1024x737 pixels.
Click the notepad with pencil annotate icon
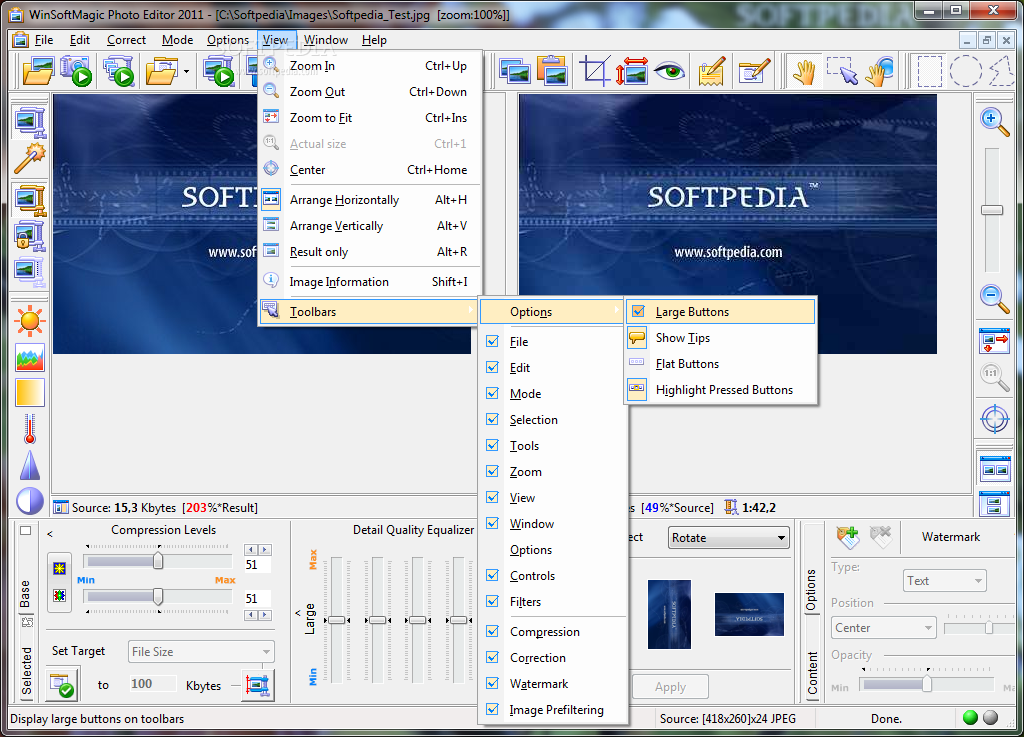(712, 71)
